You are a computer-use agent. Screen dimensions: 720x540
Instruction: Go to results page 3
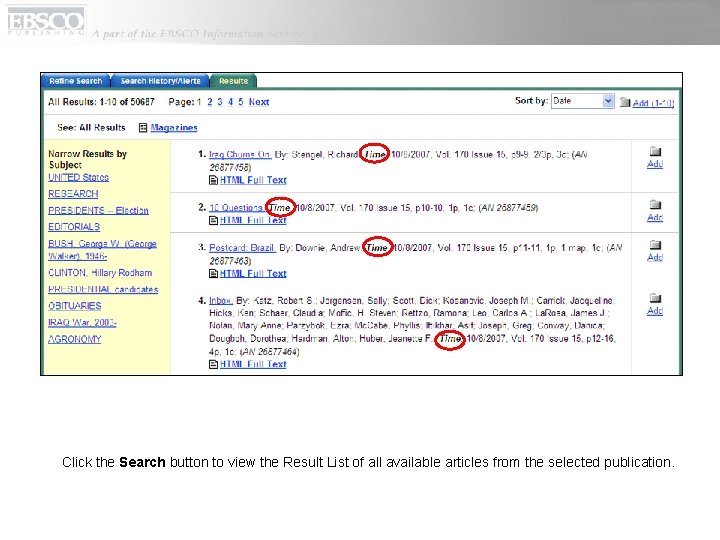point(220,102)
